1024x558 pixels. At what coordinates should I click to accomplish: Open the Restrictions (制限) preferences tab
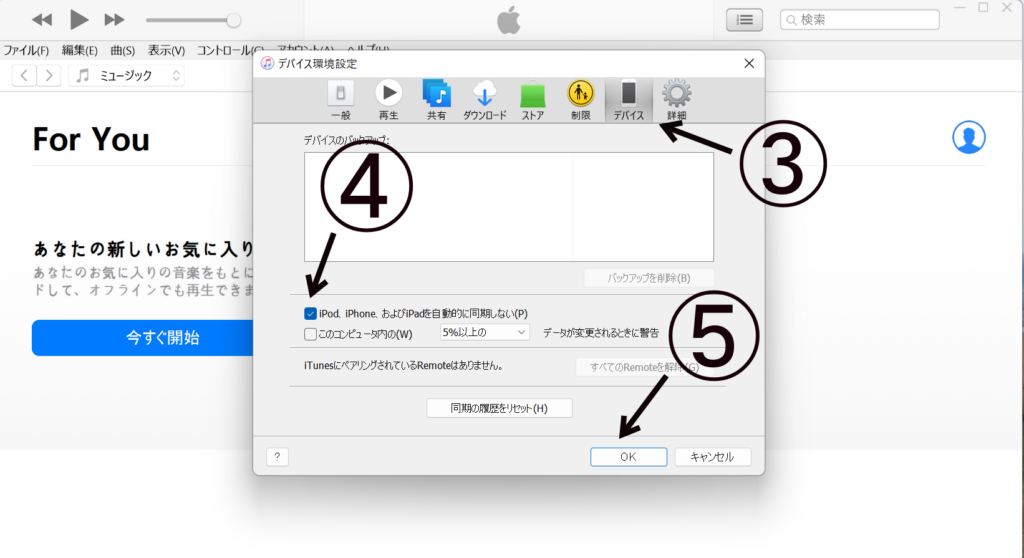[581, 100]
